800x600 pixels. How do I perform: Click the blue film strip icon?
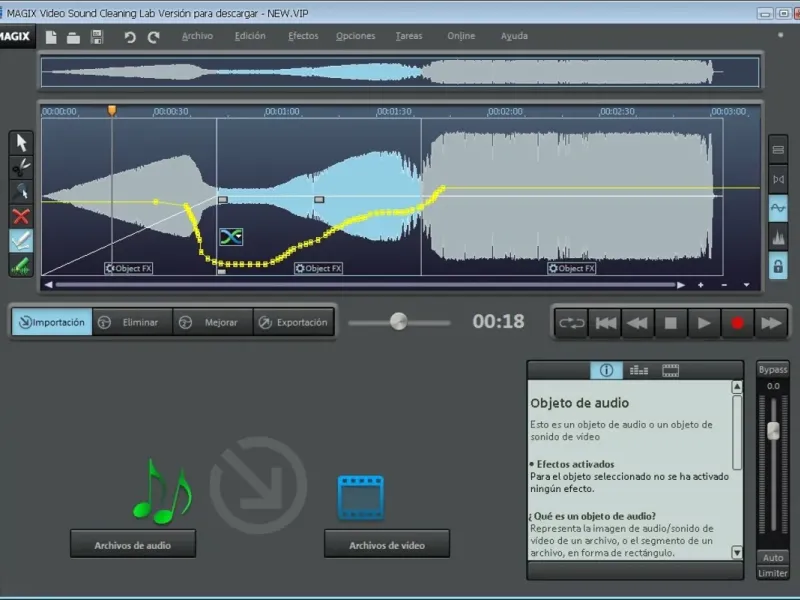361,498
